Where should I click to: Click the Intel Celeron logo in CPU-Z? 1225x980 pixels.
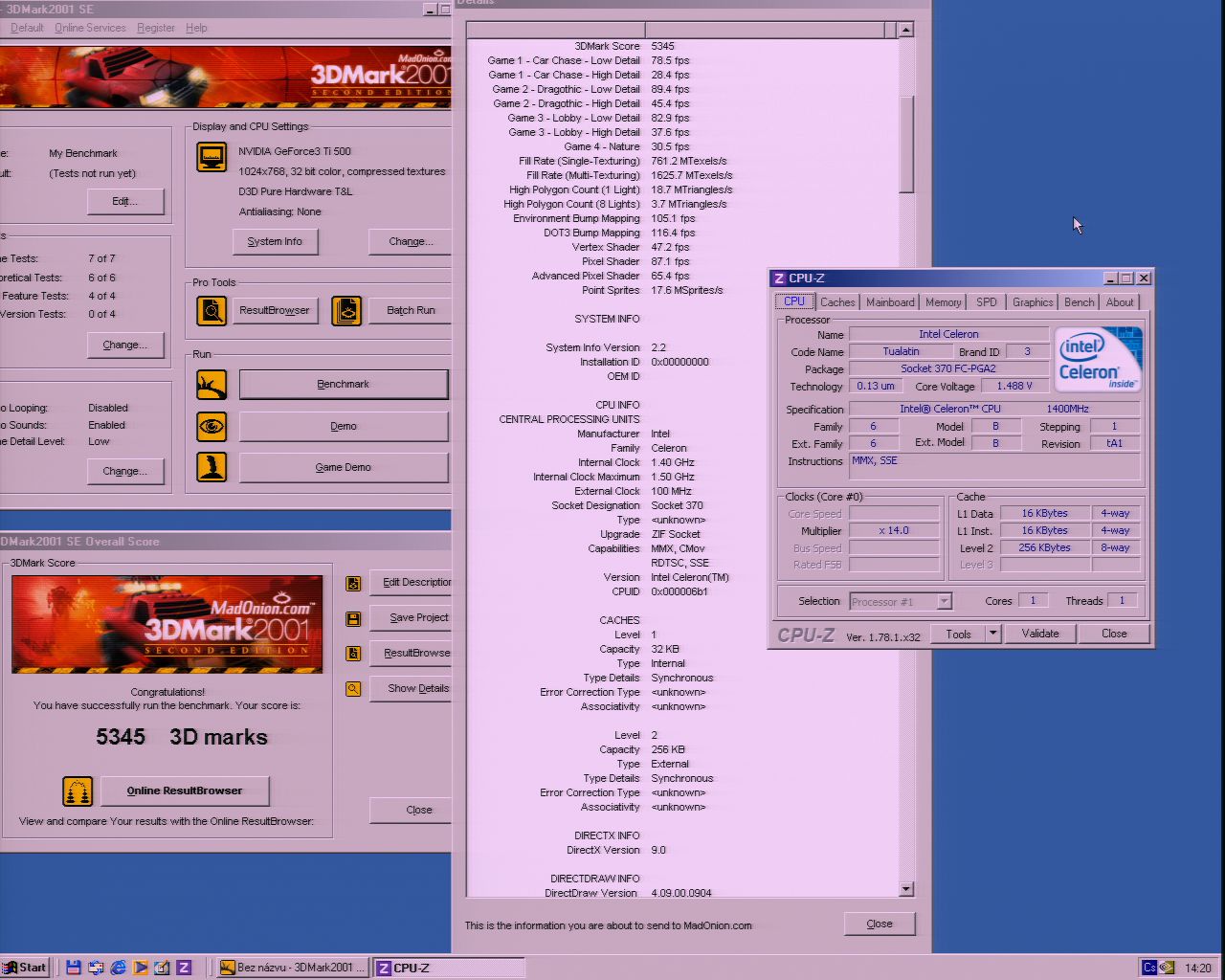pos(1098,360)
